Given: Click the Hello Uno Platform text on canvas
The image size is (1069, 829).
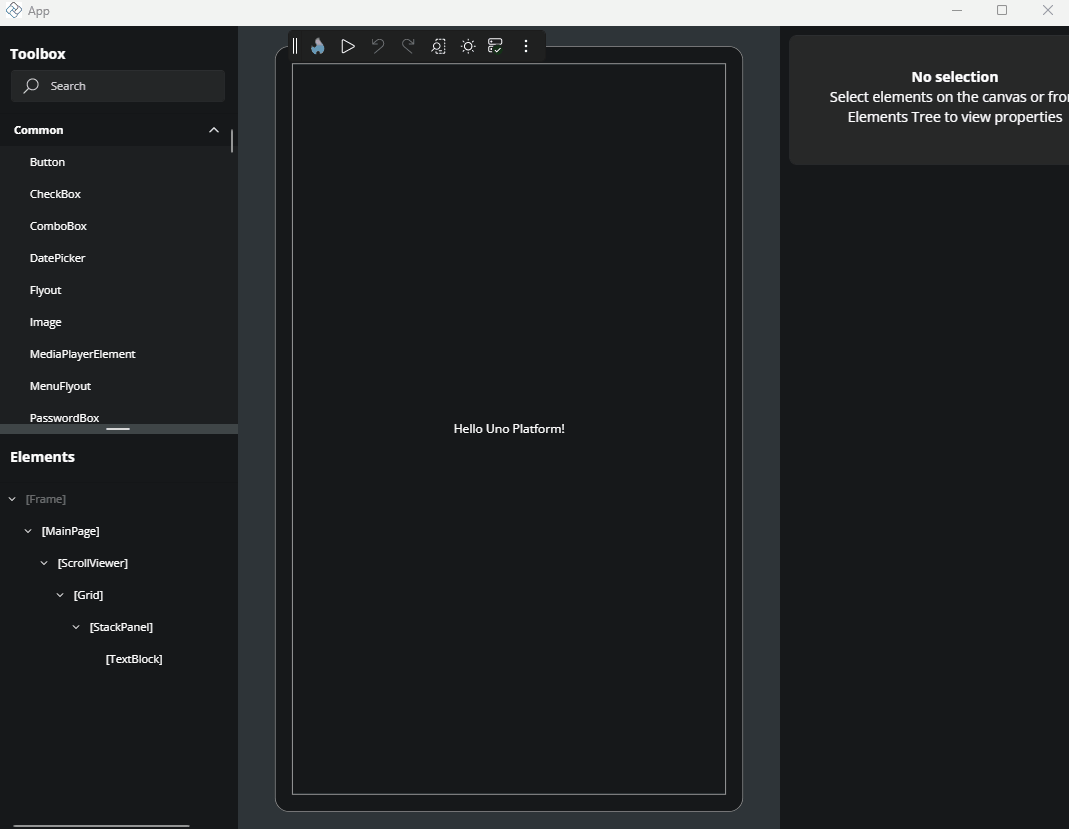Looking at the screenshot, I should point(509,428).
